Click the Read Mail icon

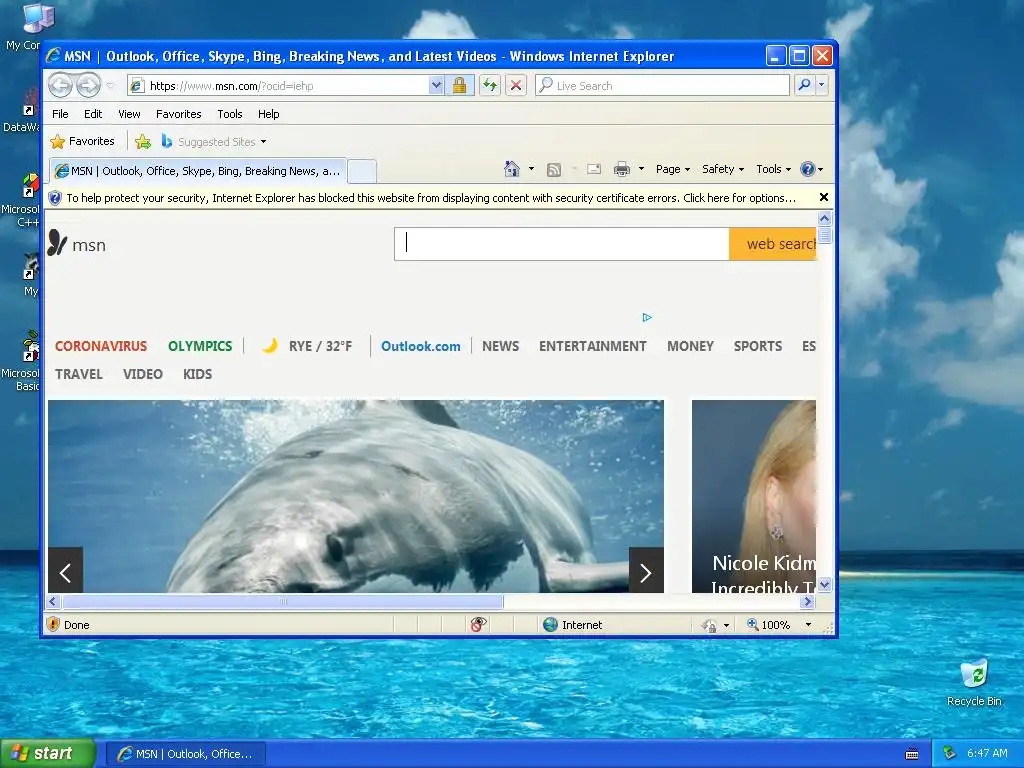594,170
